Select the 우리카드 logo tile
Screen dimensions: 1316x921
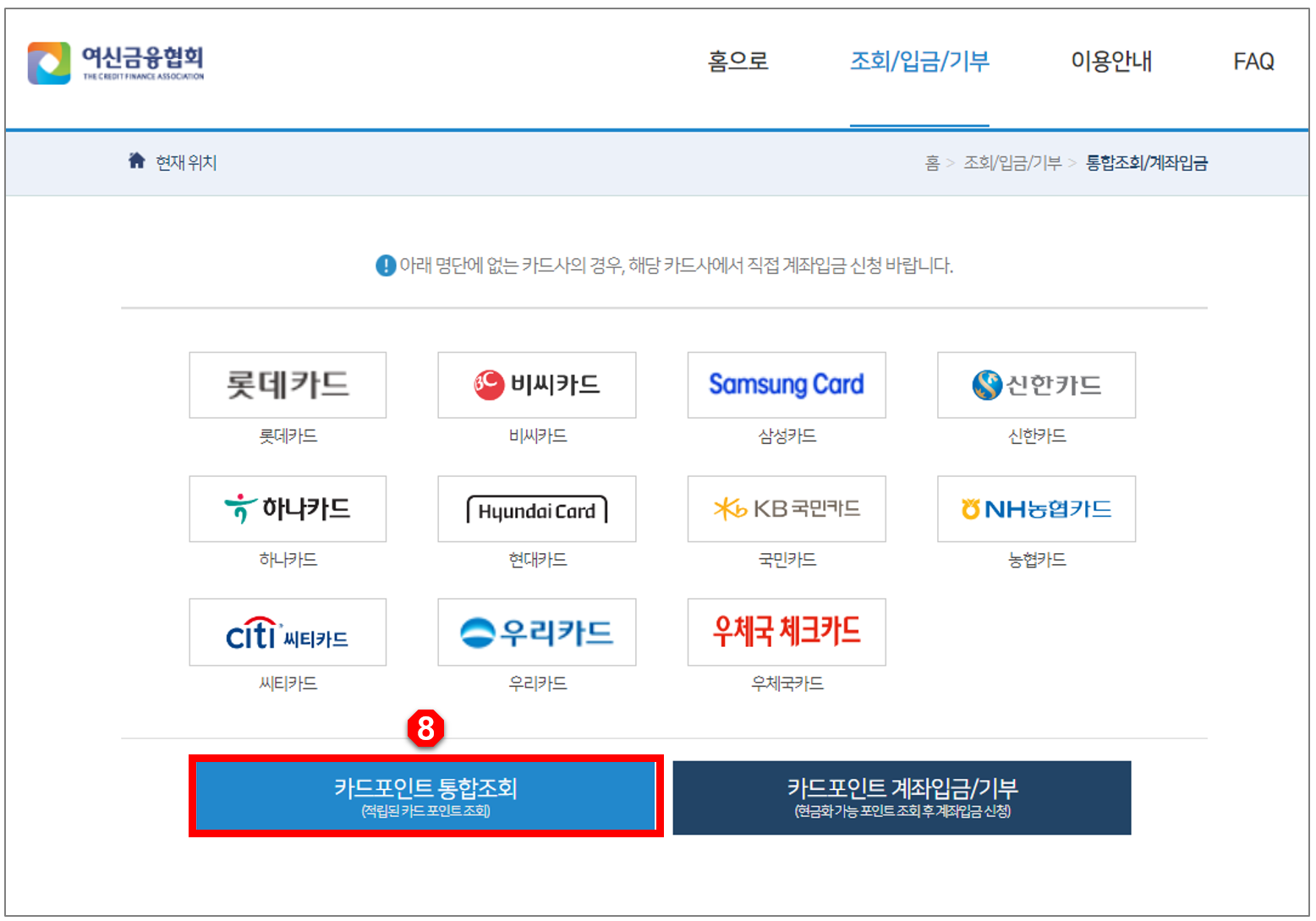click(537, 632)
